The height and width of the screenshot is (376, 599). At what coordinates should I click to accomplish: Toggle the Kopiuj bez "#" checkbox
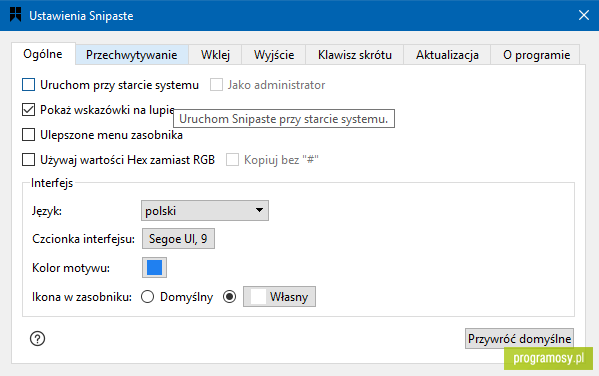click(232, 160)
